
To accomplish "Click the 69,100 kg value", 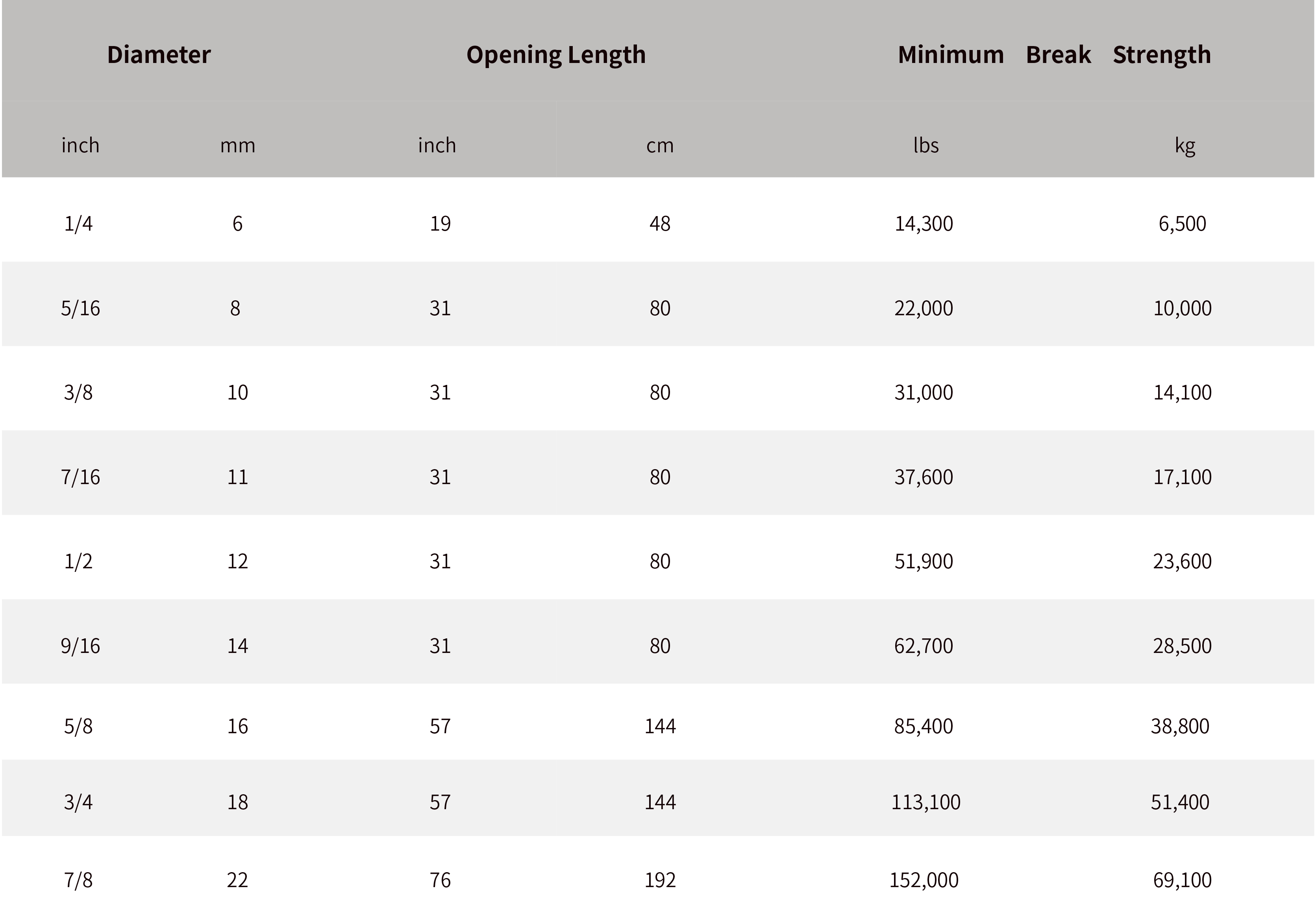I will 1183,880.
